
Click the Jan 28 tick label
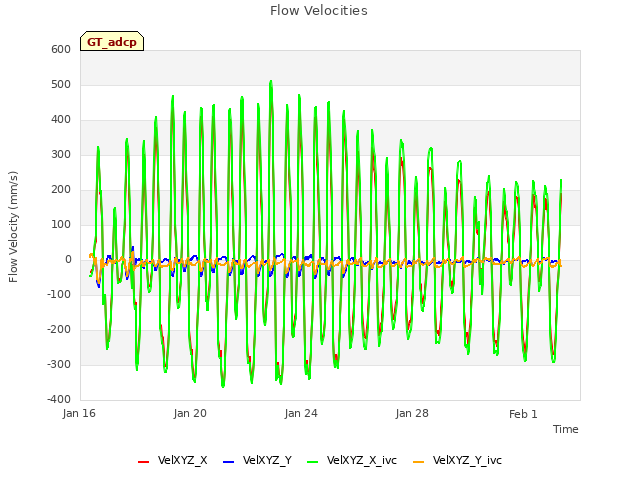point(412,413)
